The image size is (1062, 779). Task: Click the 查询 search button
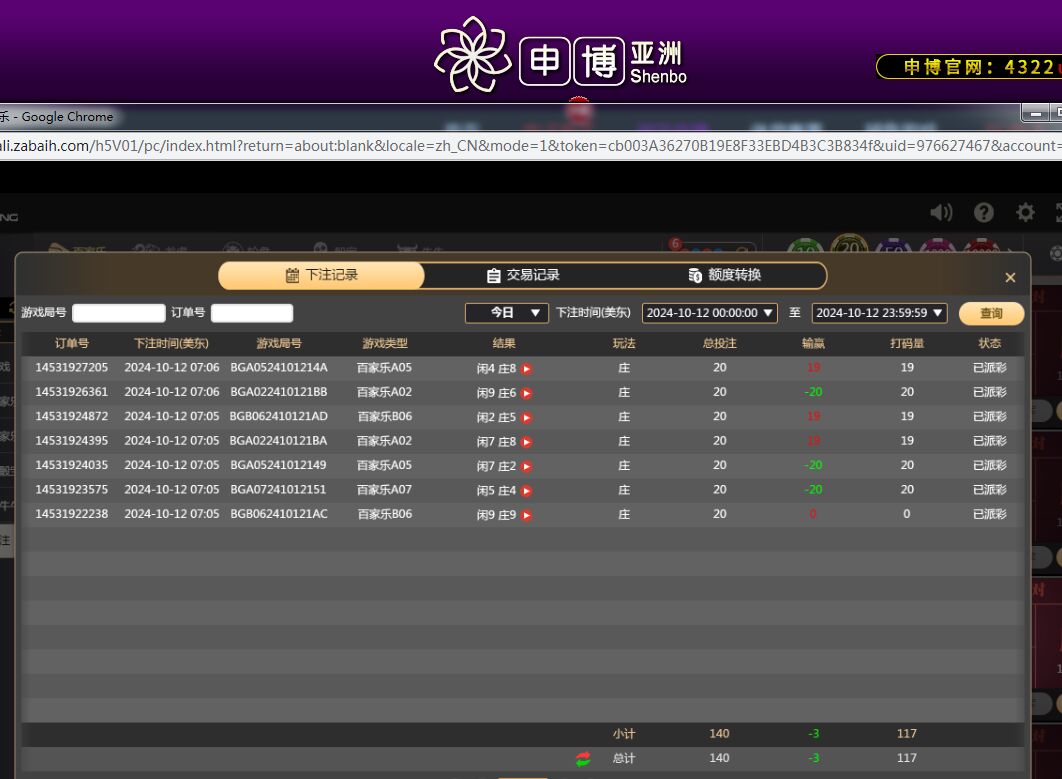point(991,313)
